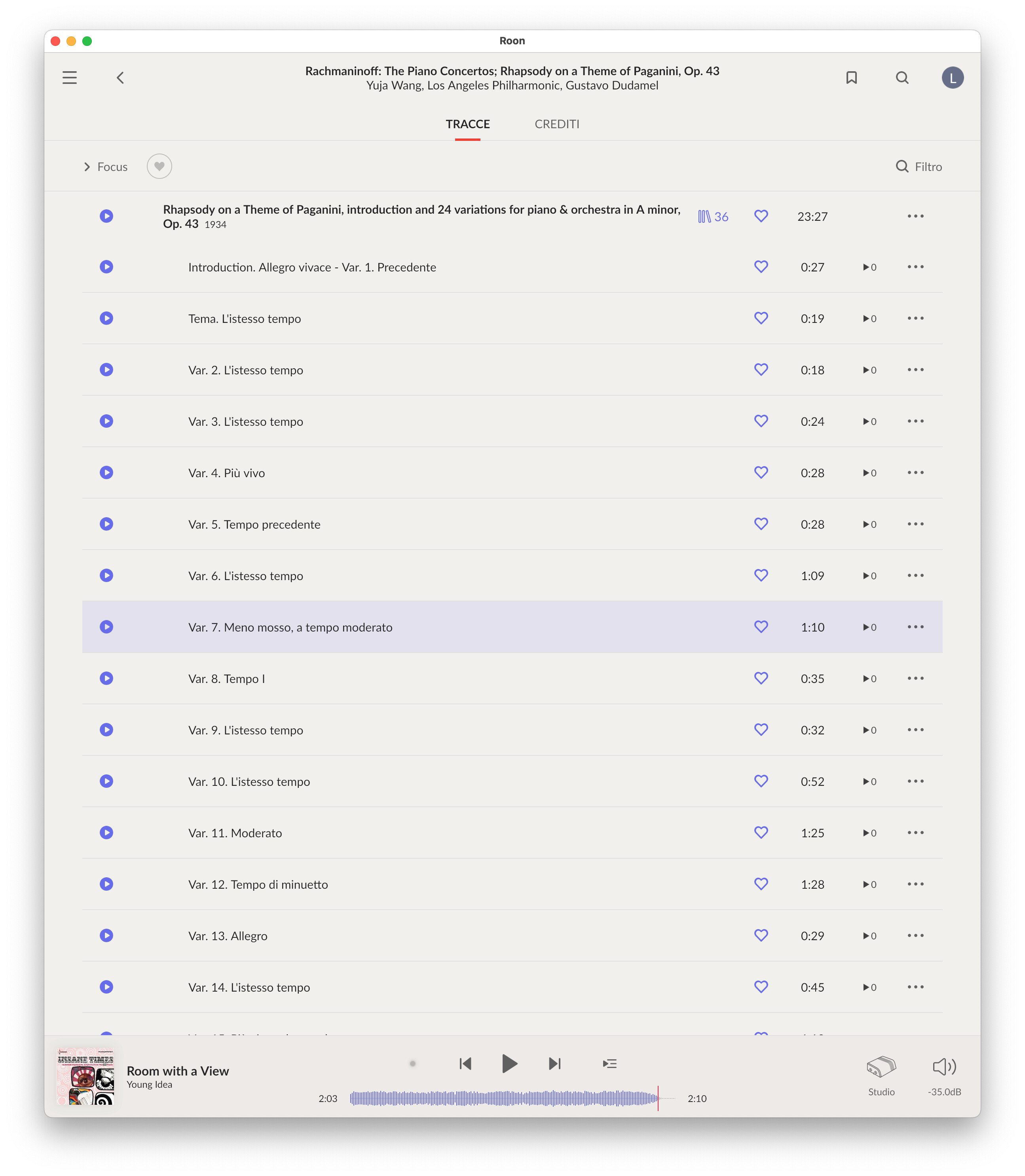Open the user profile avatar L
Viewport: 1025px width, 1176px height.
point(952,78)
